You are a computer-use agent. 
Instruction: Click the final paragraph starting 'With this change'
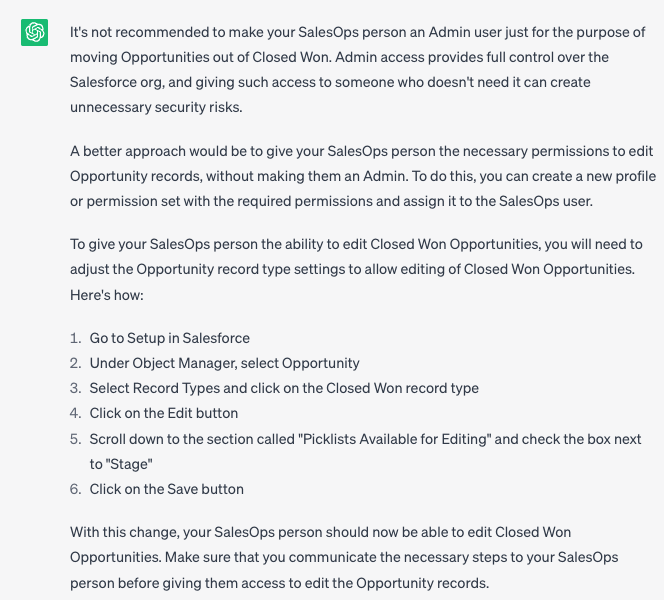coord(344,558)
